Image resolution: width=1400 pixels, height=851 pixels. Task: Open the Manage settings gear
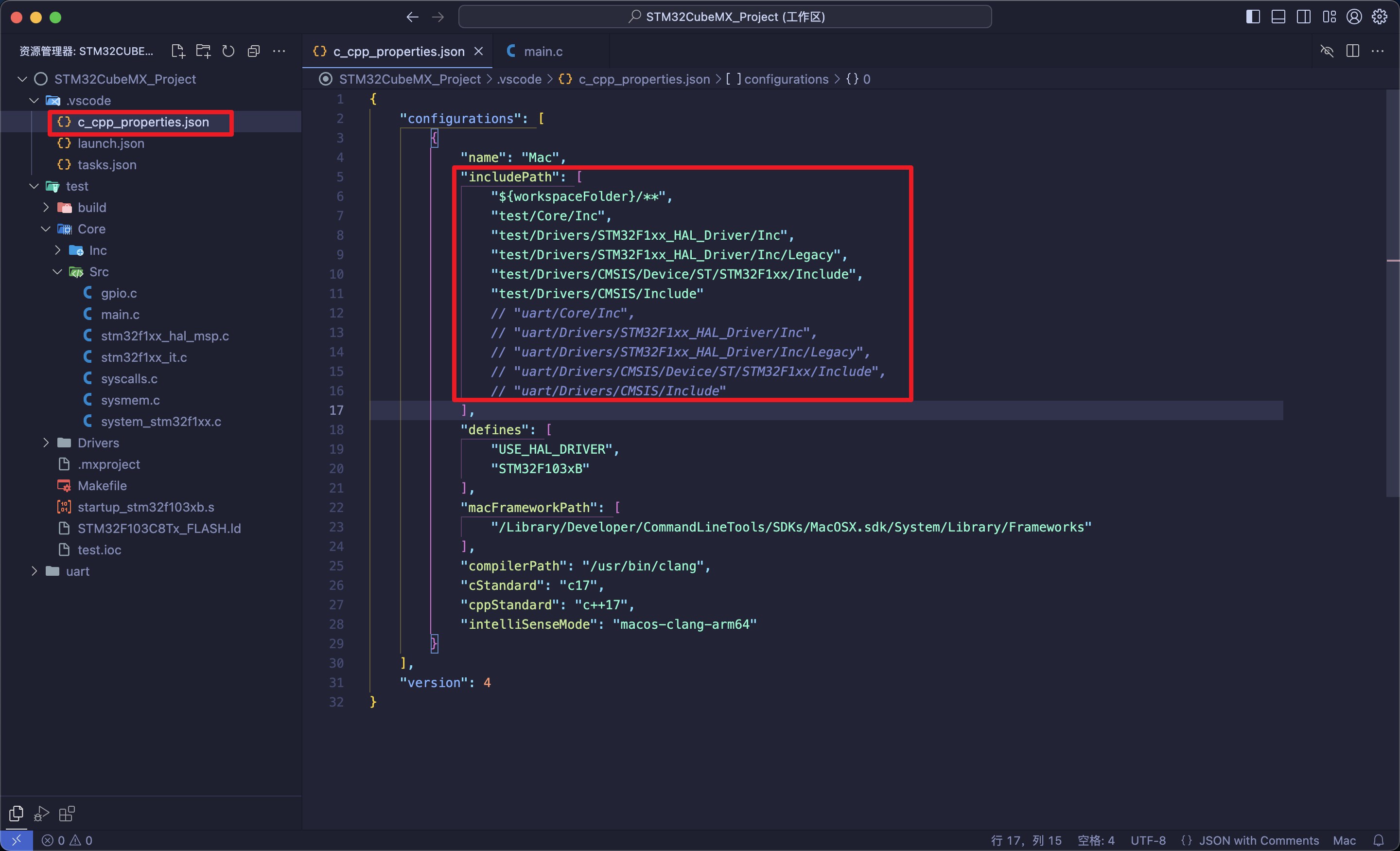click(1380, 17)
